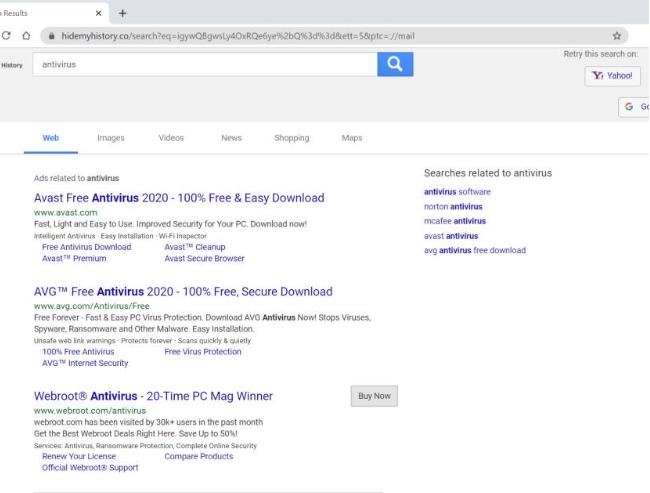Visit www.webroot.com/antivirus URL
The height and width of the screenshot is (493, 650).
pyautogui.click(x=90, y=411)
